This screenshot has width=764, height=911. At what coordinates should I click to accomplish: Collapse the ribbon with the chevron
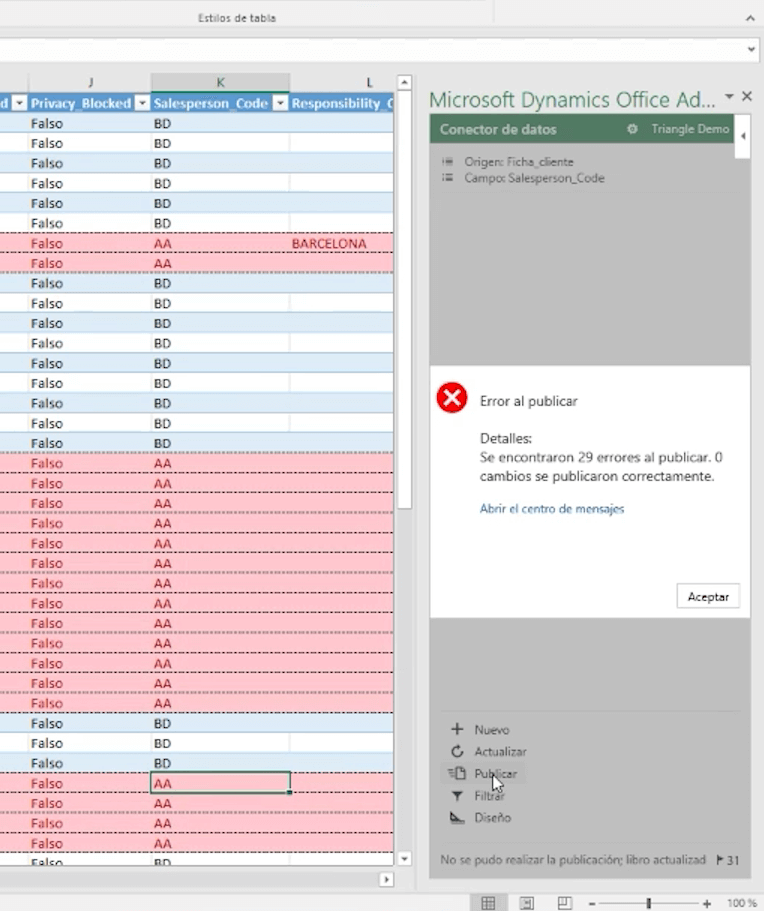coord(750,18)
